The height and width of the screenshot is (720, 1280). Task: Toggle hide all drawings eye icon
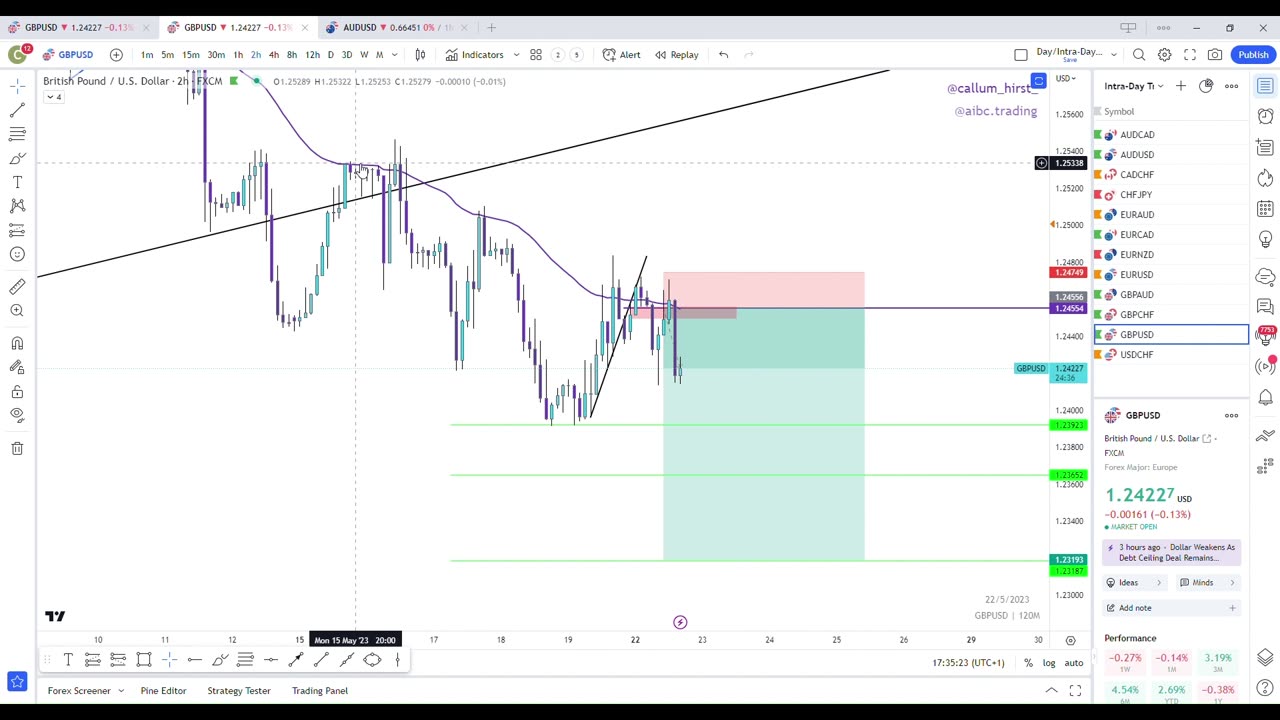[x=17, y=415]
